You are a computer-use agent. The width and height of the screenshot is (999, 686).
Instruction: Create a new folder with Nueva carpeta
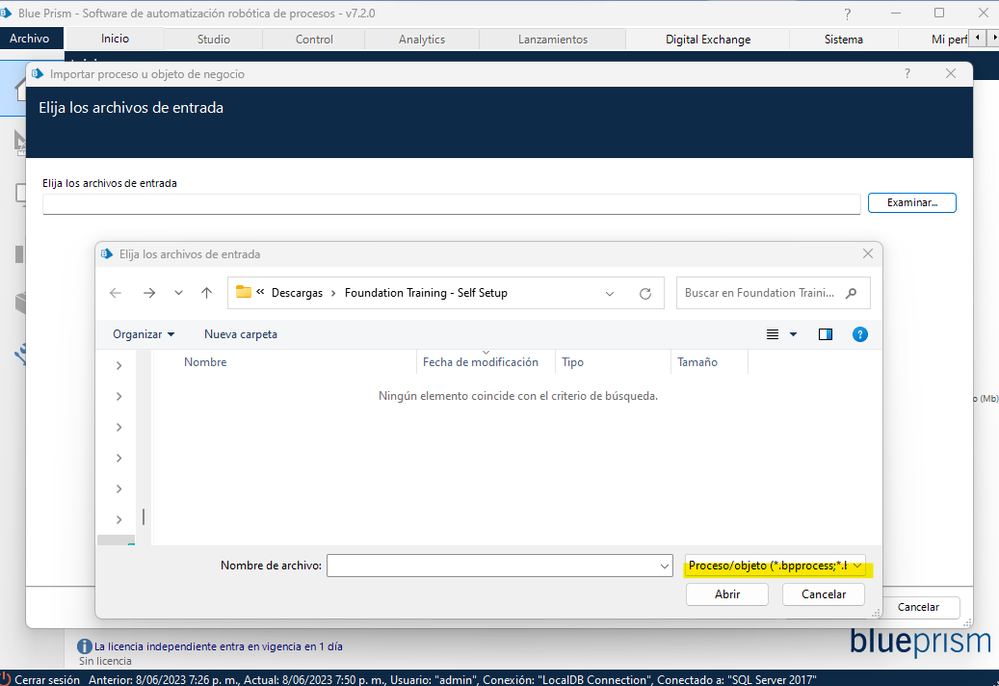tap(241, 334)
